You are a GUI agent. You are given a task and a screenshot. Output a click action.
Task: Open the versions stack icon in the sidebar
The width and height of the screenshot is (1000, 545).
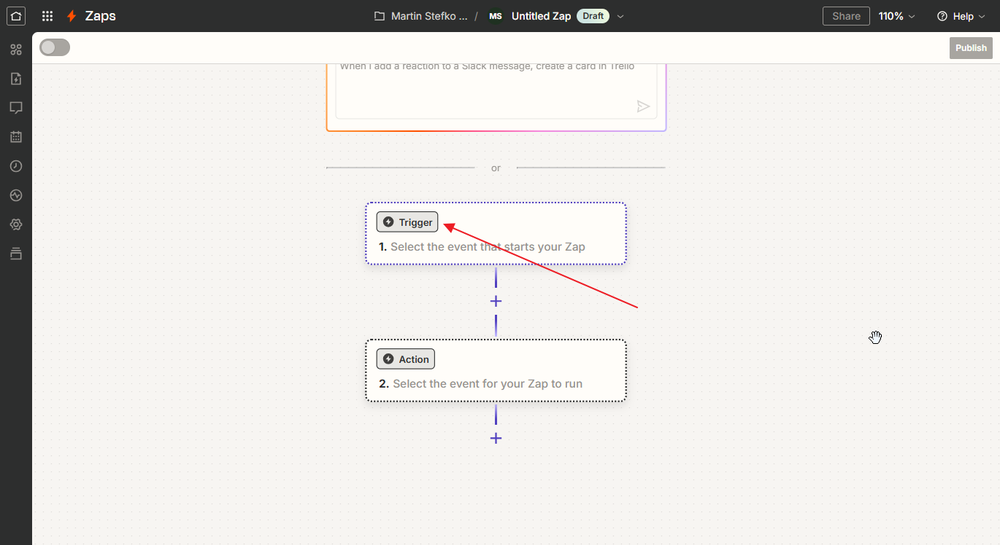16,254
